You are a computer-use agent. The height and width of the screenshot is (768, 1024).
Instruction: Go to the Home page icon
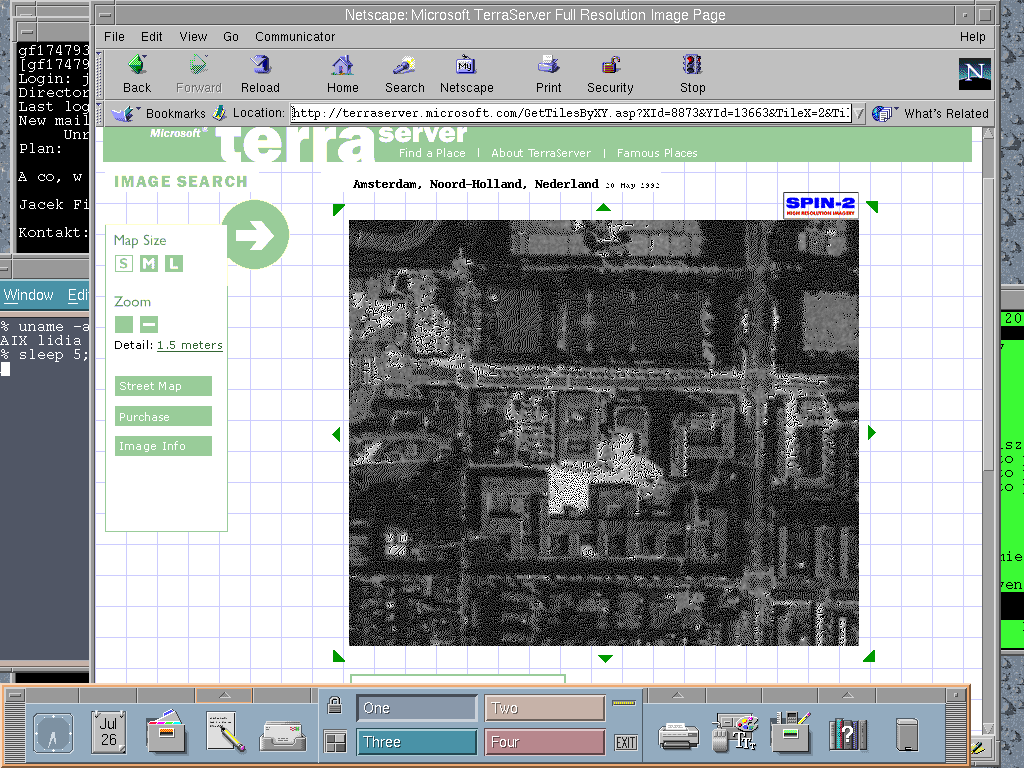coord(342,74)
